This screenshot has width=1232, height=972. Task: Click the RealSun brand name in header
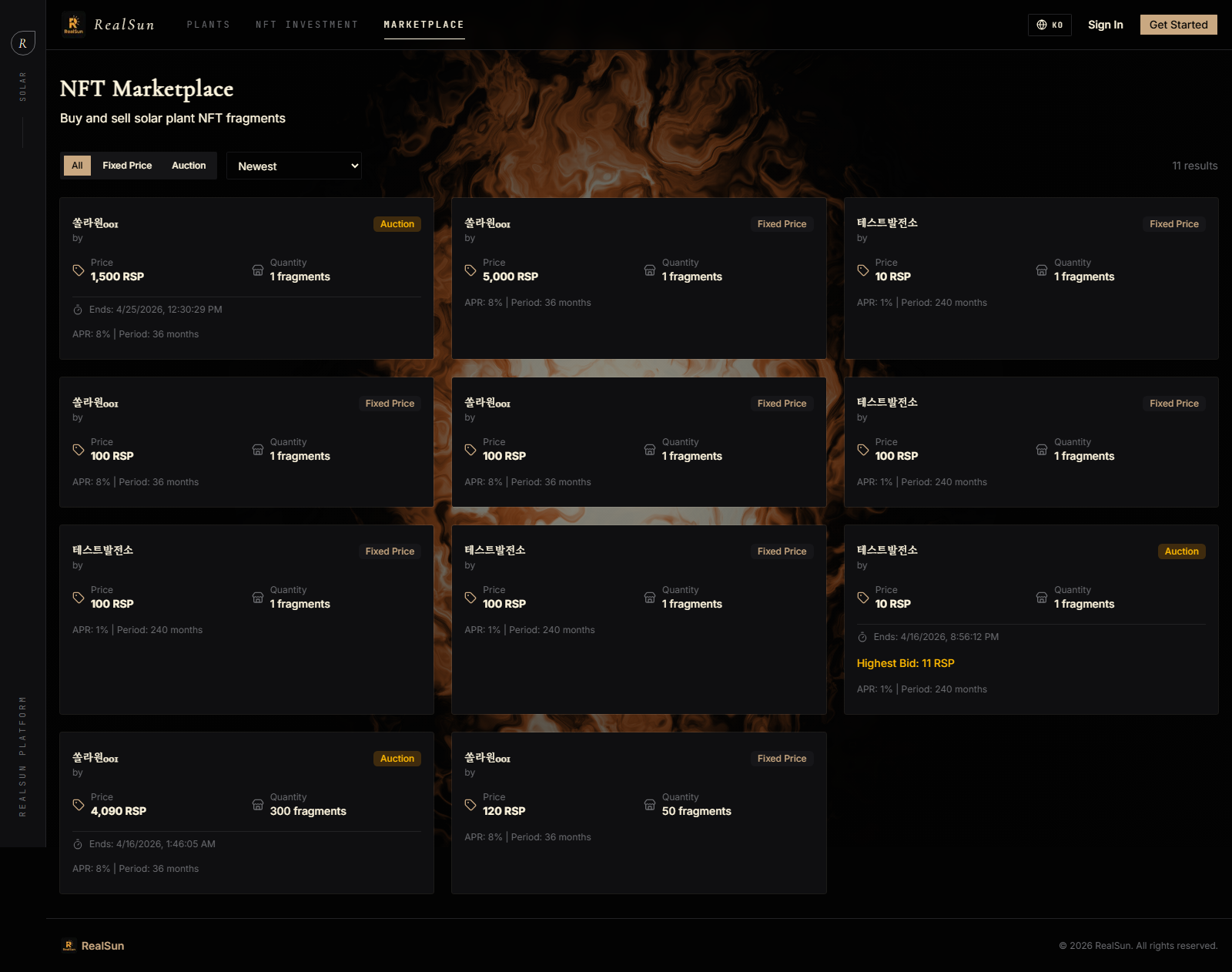(x=124, y=25)
